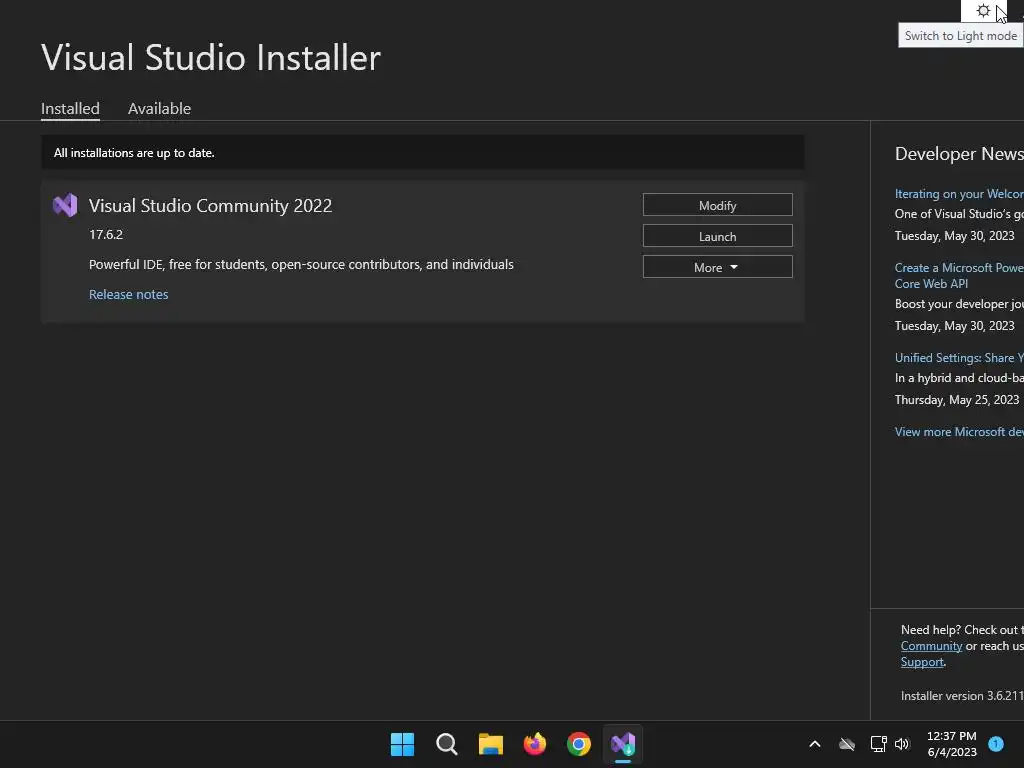
Task: Open Google Chrome from taskbar
Action: click(579, 744)
